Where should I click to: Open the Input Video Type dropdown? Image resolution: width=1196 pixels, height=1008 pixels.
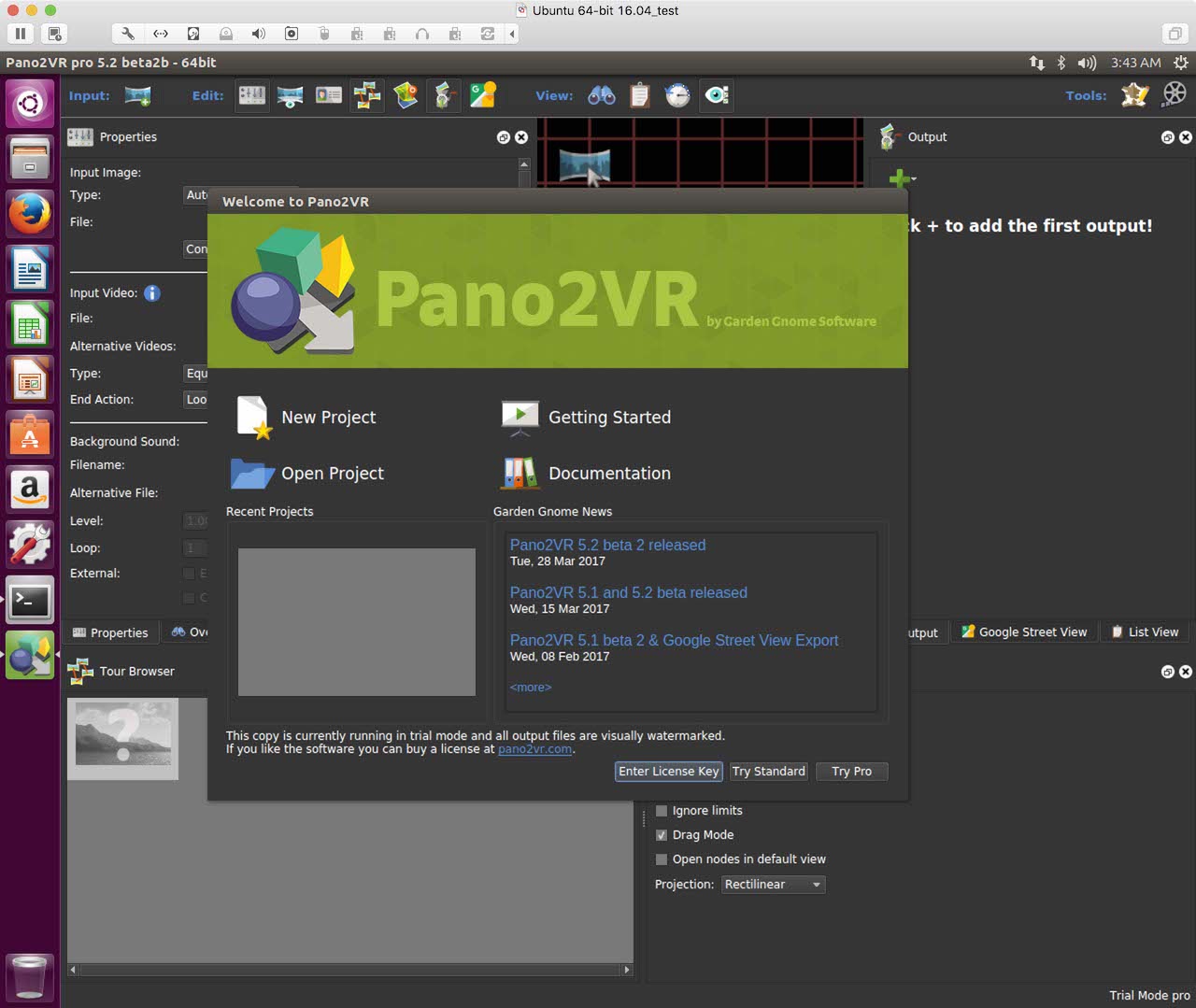[x=195, y=374]
